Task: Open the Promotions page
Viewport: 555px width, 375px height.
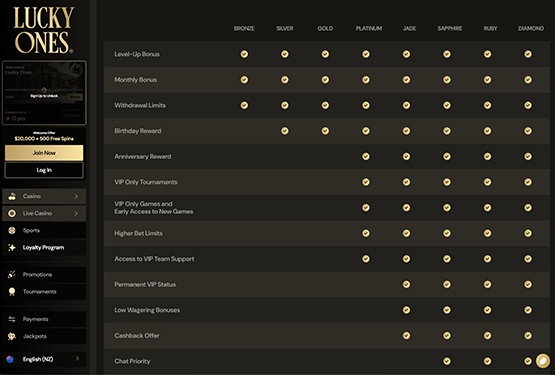Action: (x=44, y=274)
